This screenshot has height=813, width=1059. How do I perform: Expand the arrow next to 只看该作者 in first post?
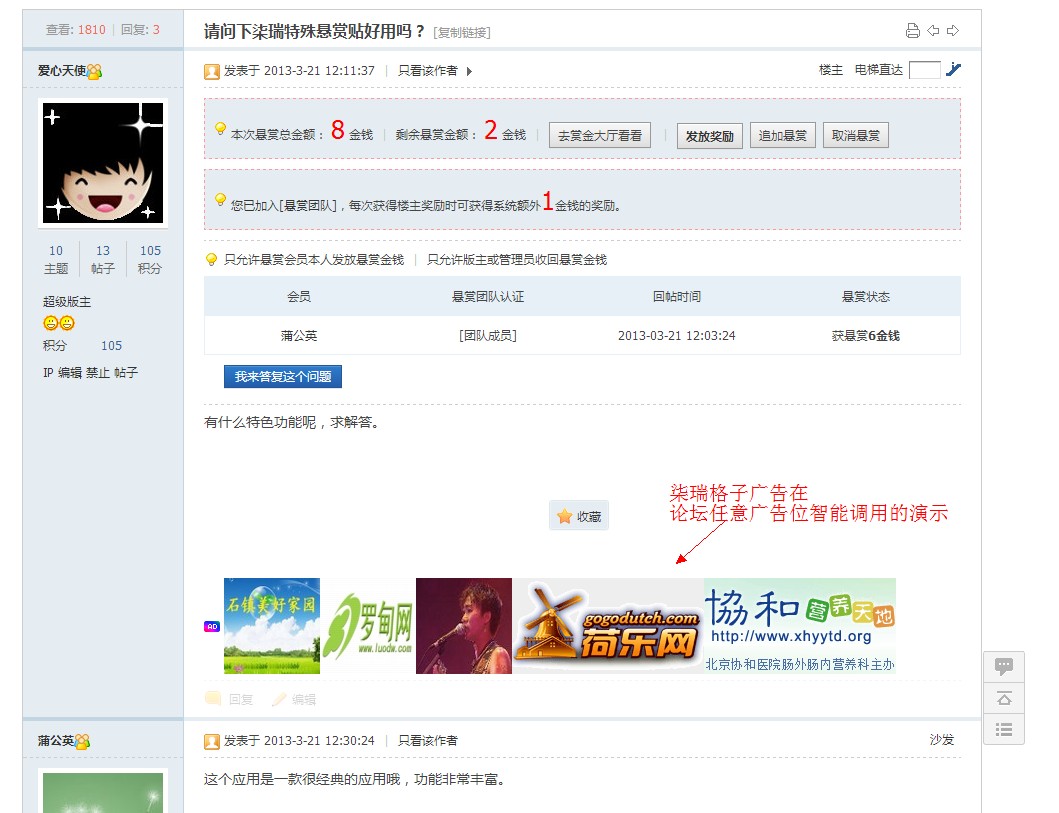tap(469, 71)
